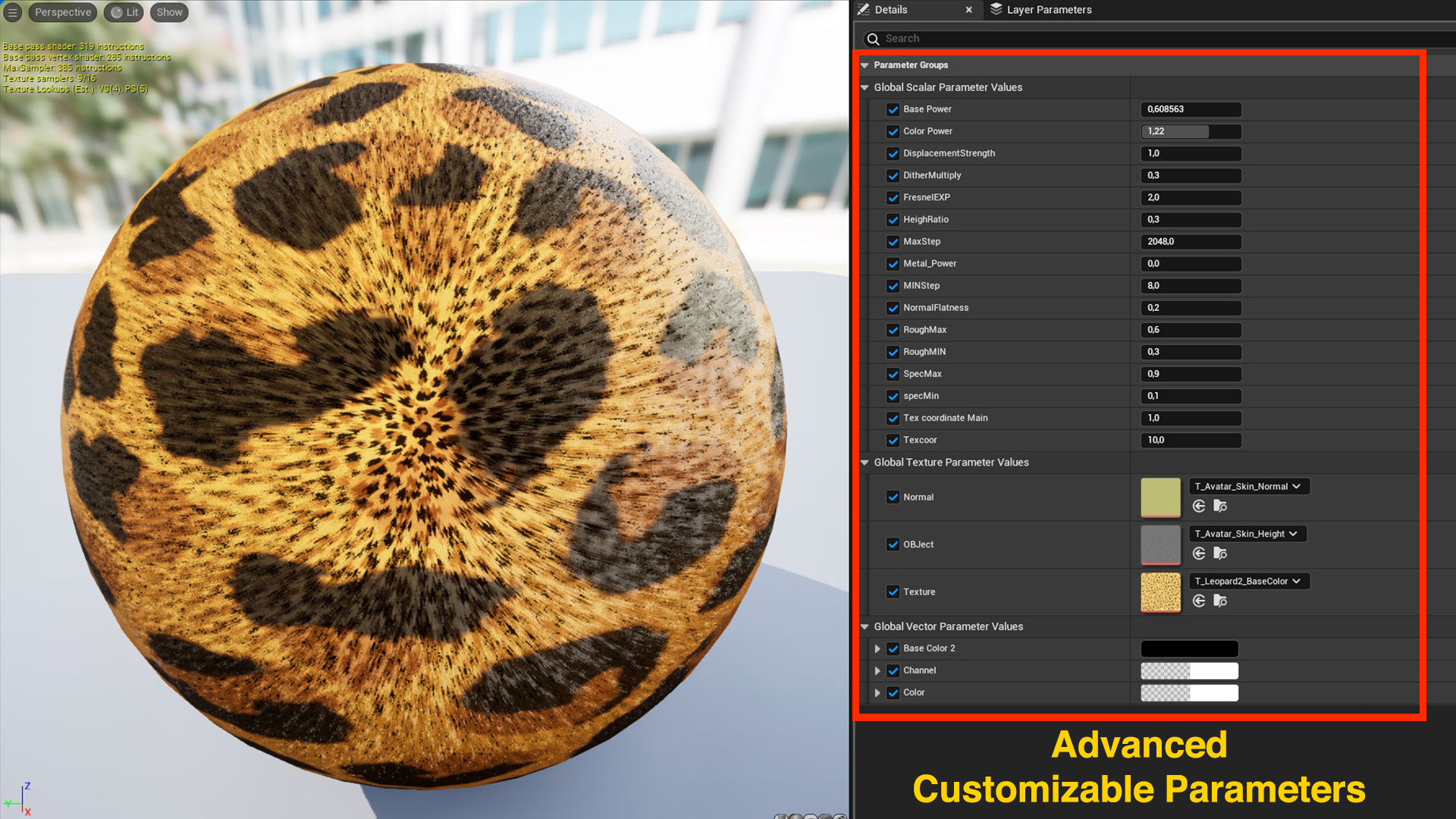Open the Base Color 2 black swatch
The height and width of the screenshot is (819, 1456).
1189,649
